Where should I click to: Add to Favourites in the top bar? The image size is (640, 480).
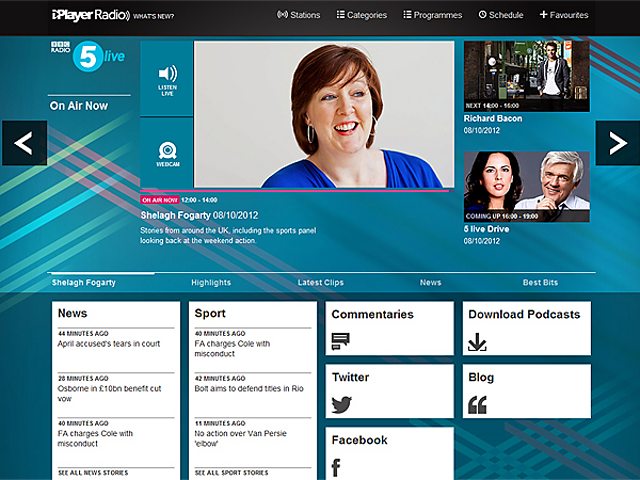pyautogui.click(x=564, y=15)
